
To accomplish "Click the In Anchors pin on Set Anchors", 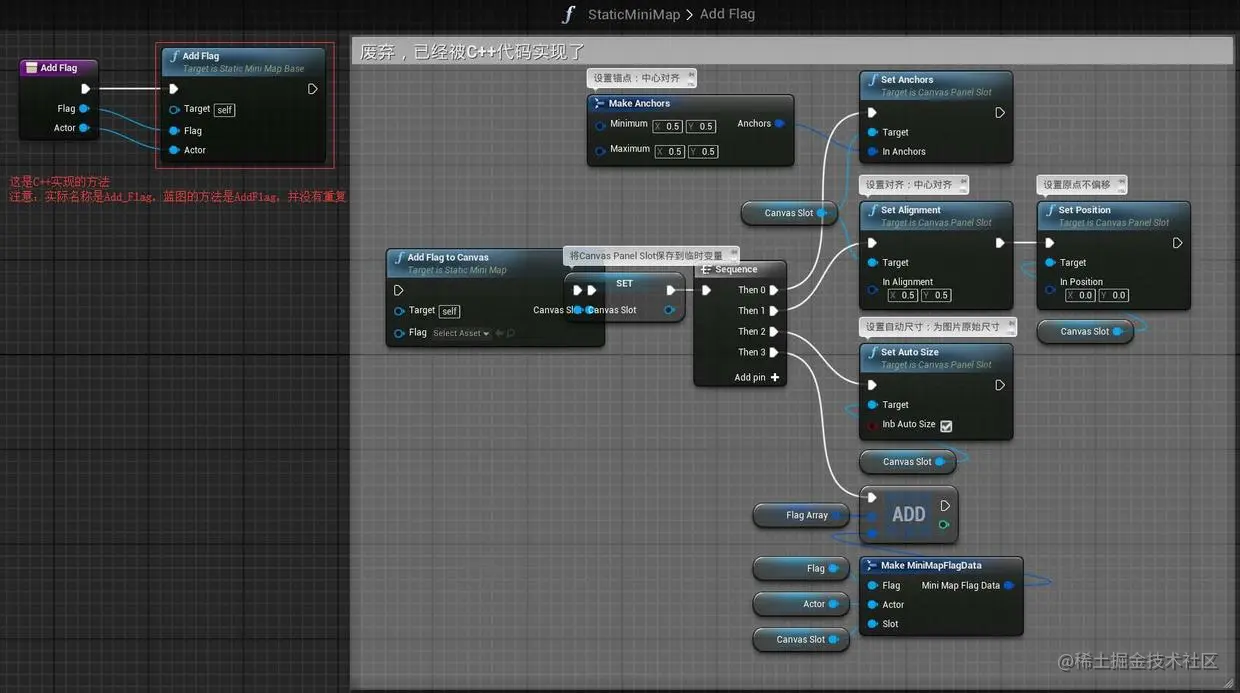I will click(x=872, y=152).
